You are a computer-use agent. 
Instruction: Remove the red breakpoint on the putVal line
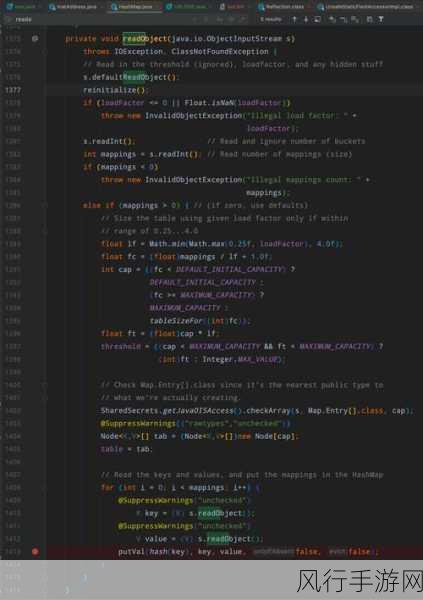[35, 551]
